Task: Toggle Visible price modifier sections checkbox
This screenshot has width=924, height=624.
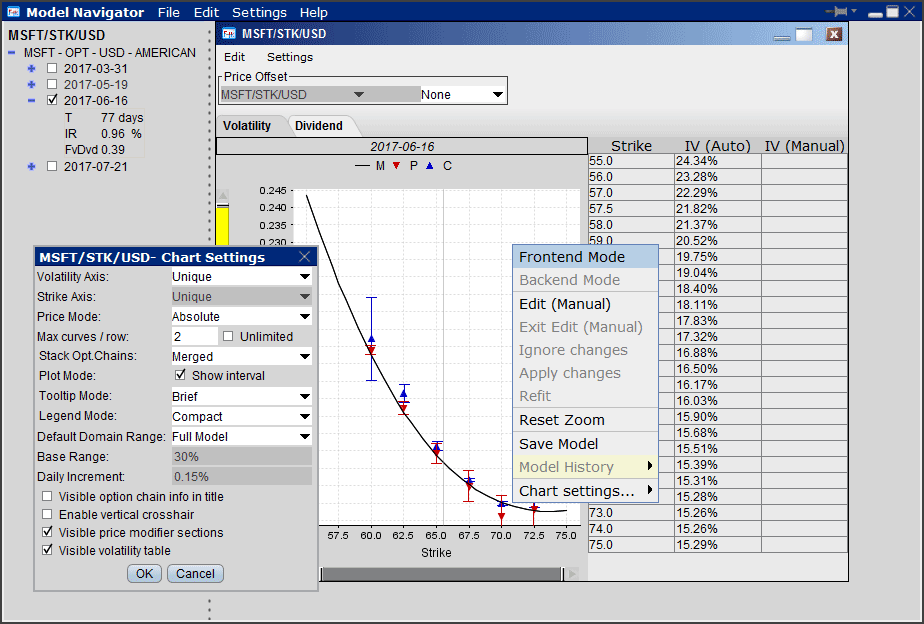Action: click(47, 532)
